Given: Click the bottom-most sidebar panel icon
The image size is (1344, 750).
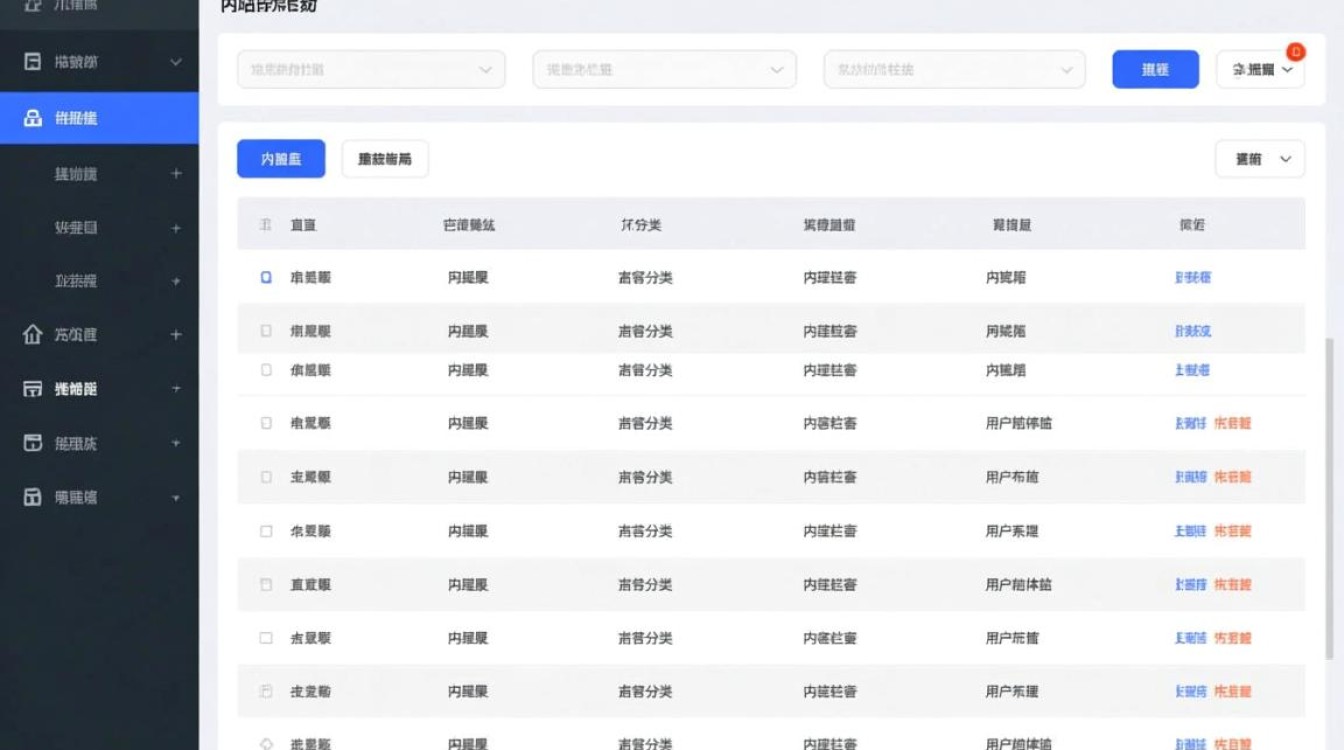Looking at the screenshot, I should (x=33, y=497).
